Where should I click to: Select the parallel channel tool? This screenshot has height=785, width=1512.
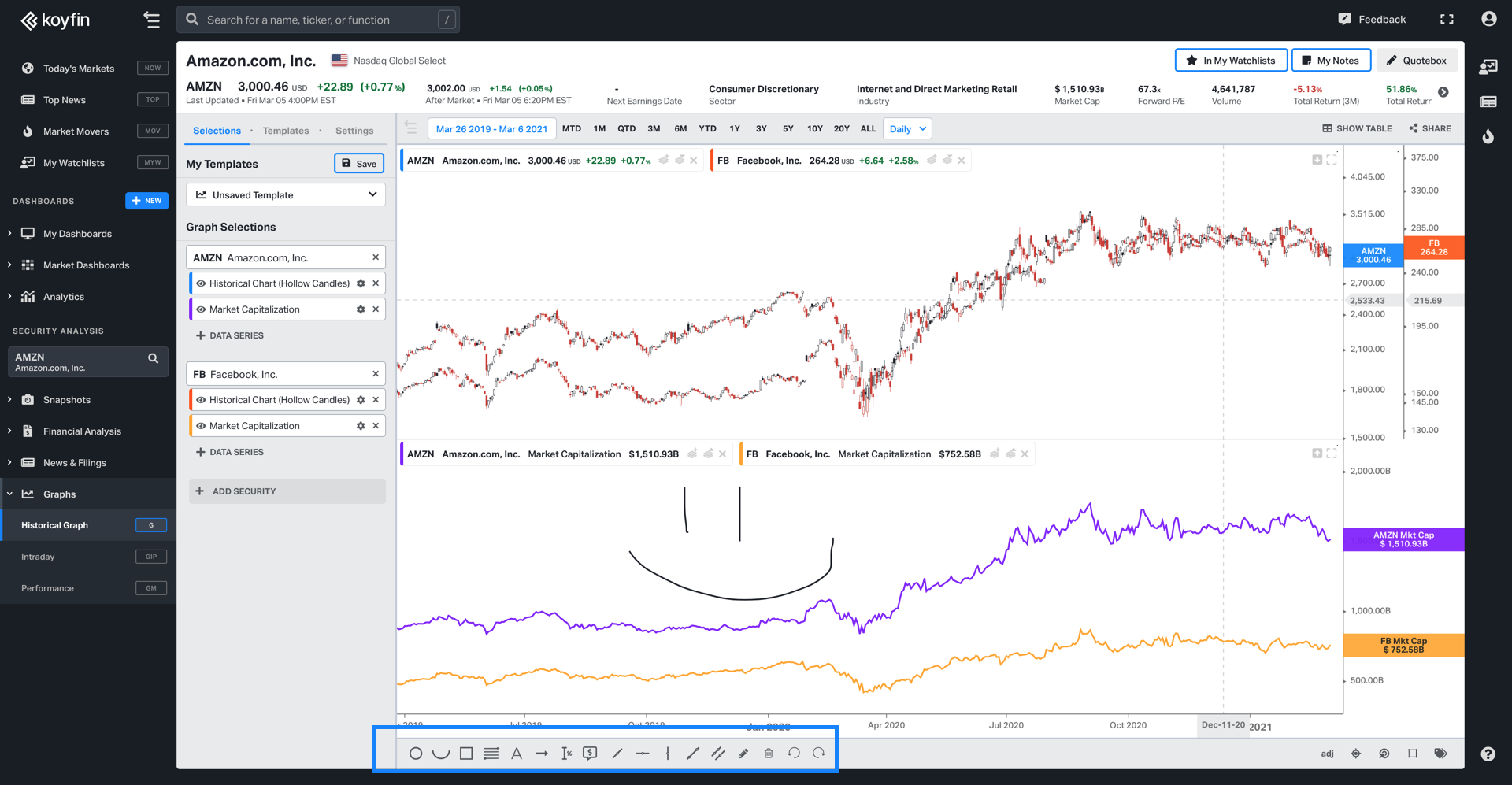[718, 754]
